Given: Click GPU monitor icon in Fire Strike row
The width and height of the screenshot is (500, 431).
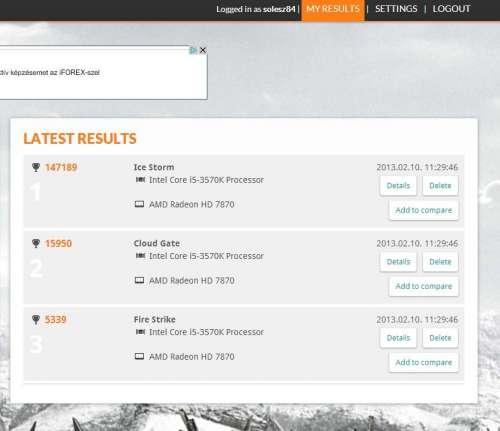Looking at the screenshot, I should [x=139, y=356].
